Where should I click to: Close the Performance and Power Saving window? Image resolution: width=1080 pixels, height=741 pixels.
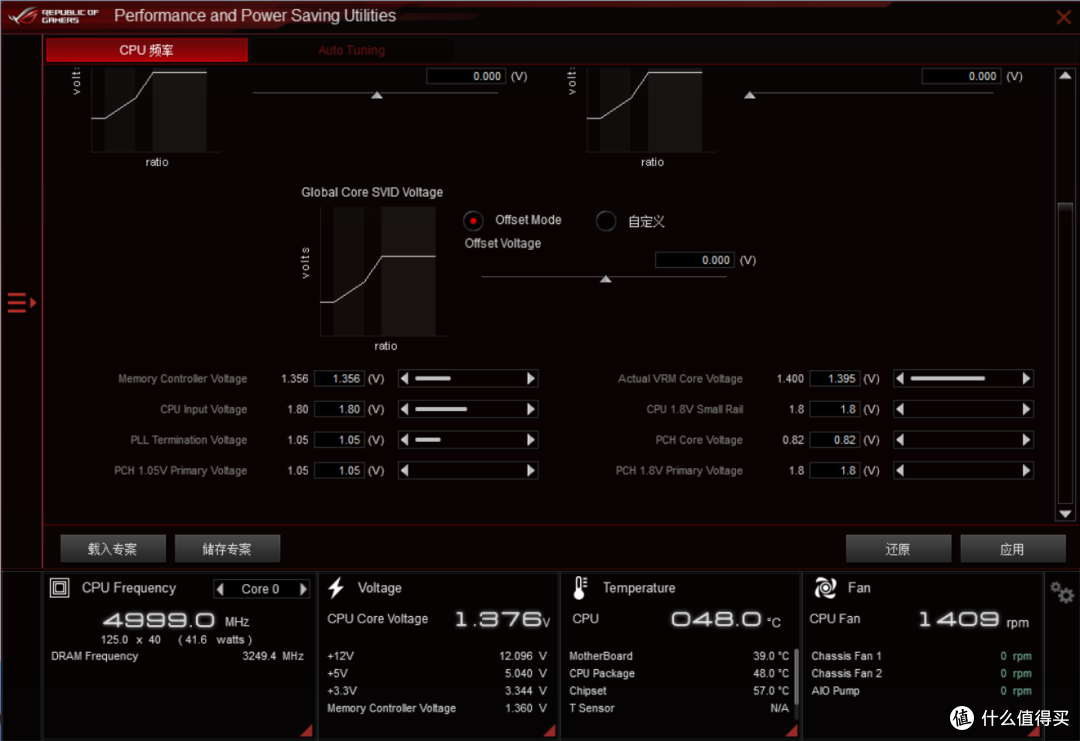click(1063, 17)
